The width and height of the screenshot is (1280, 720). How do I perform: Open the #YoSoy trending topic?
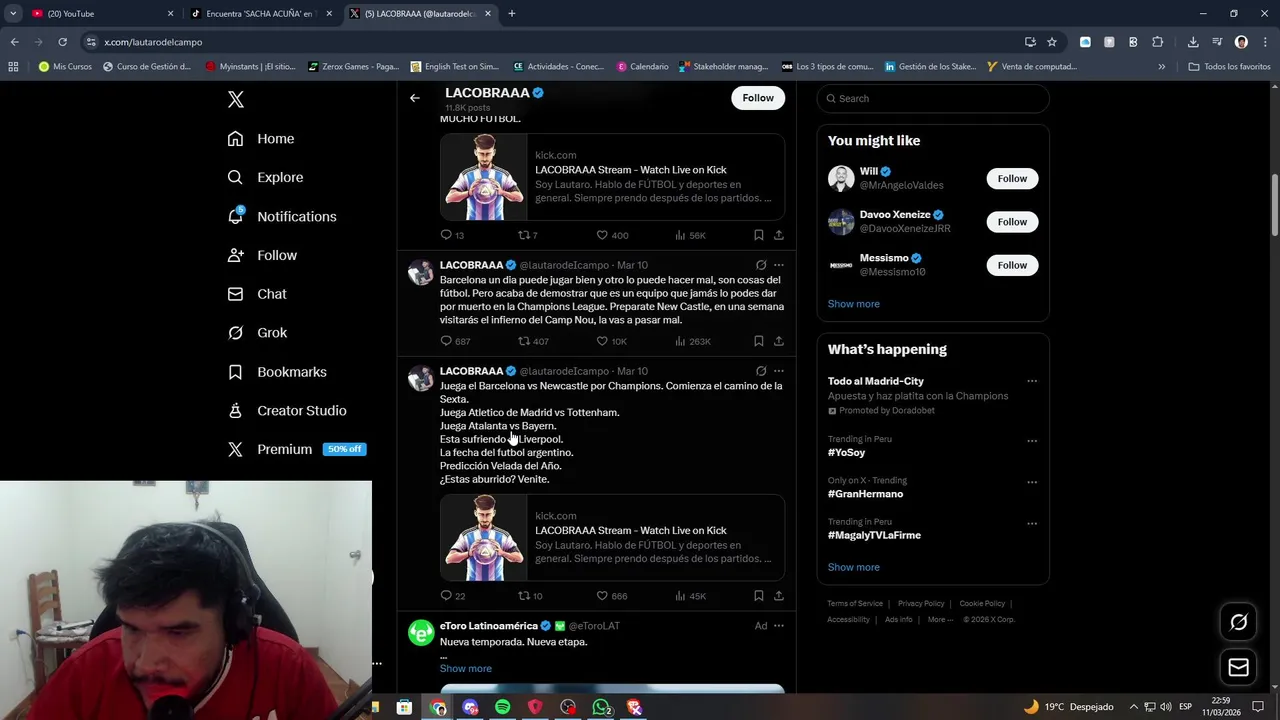(x=846, y=453)
